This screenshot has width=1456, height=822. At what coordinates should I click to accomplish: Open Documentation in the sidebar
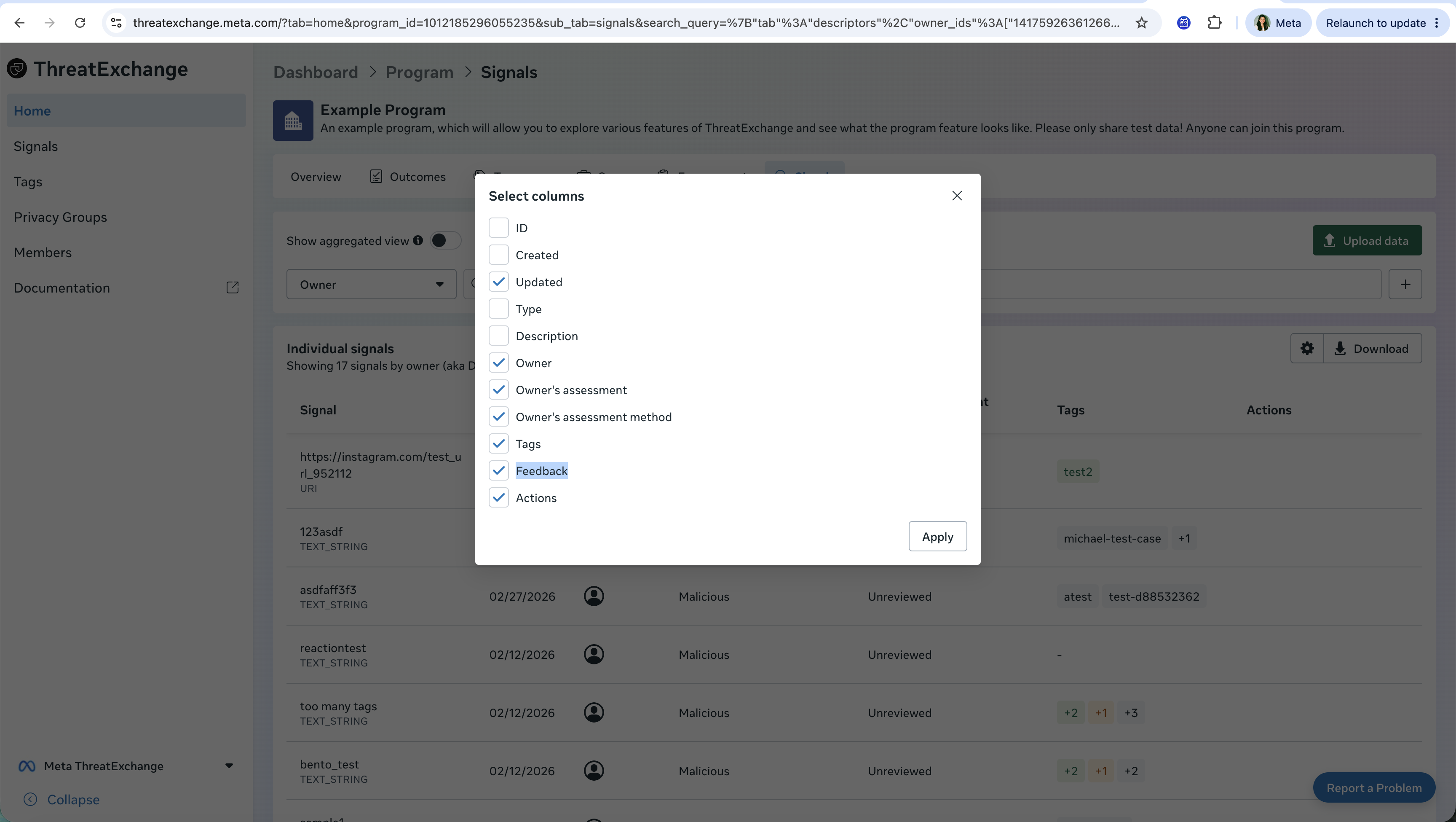point(126,288)
